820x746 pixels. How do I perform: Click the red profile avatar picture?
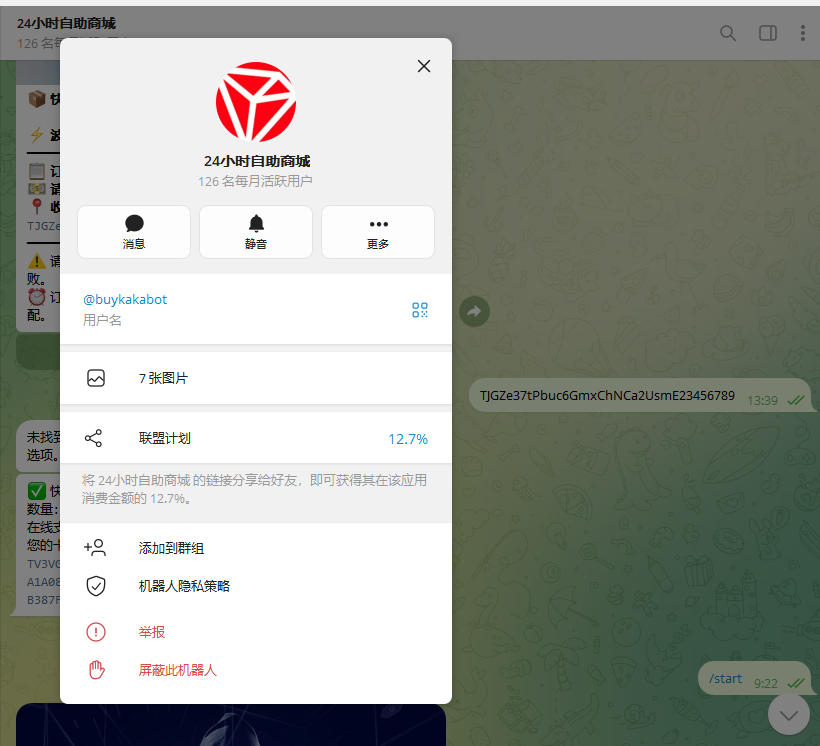(x=256, y=102)
